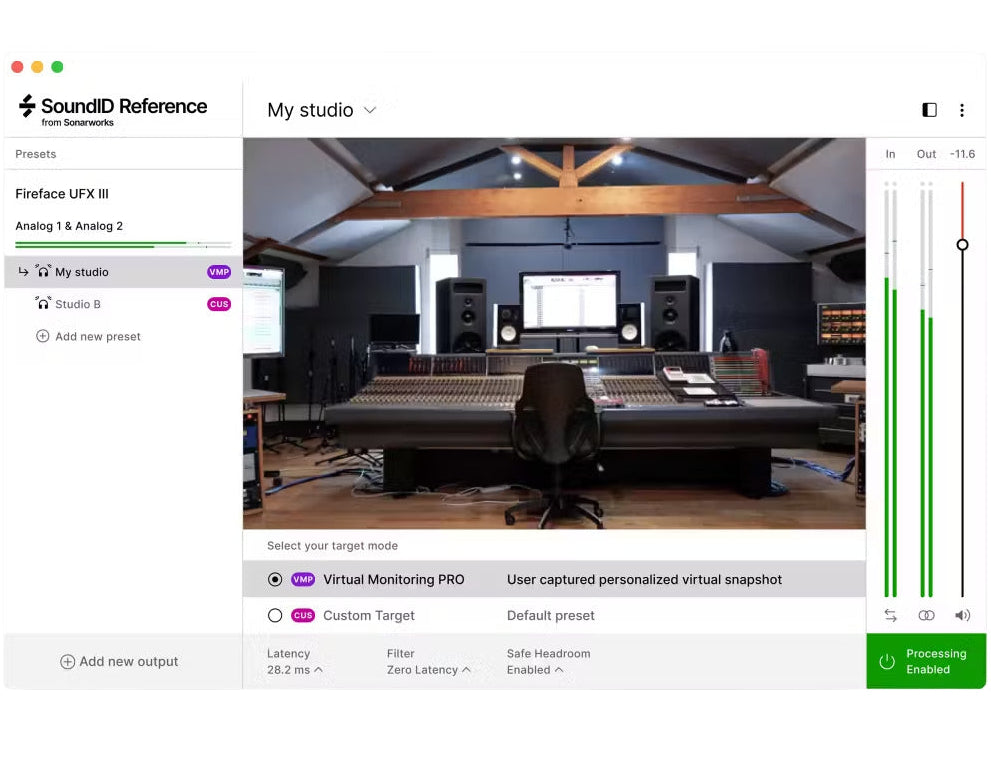Click Add new preset
This screenshot has height=767, width=991.
(88, 336)
